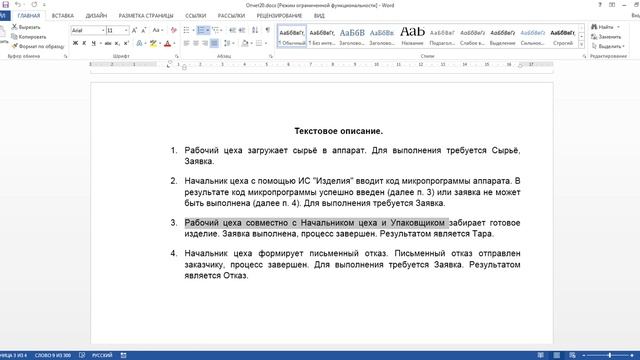Apply a bulleted list
The image size is (640, 360).
point(187,30)
